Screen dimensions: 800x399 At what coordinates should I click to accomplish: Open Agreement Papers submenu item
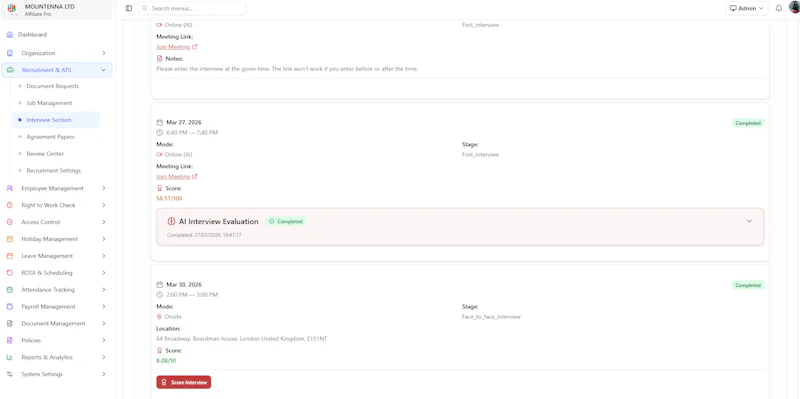point(50,137)
